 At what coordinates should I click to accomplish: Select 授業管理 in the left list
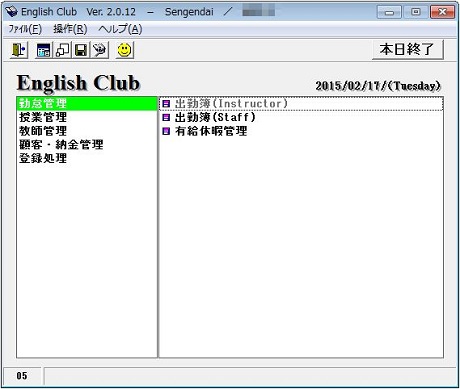coord(87,117)
